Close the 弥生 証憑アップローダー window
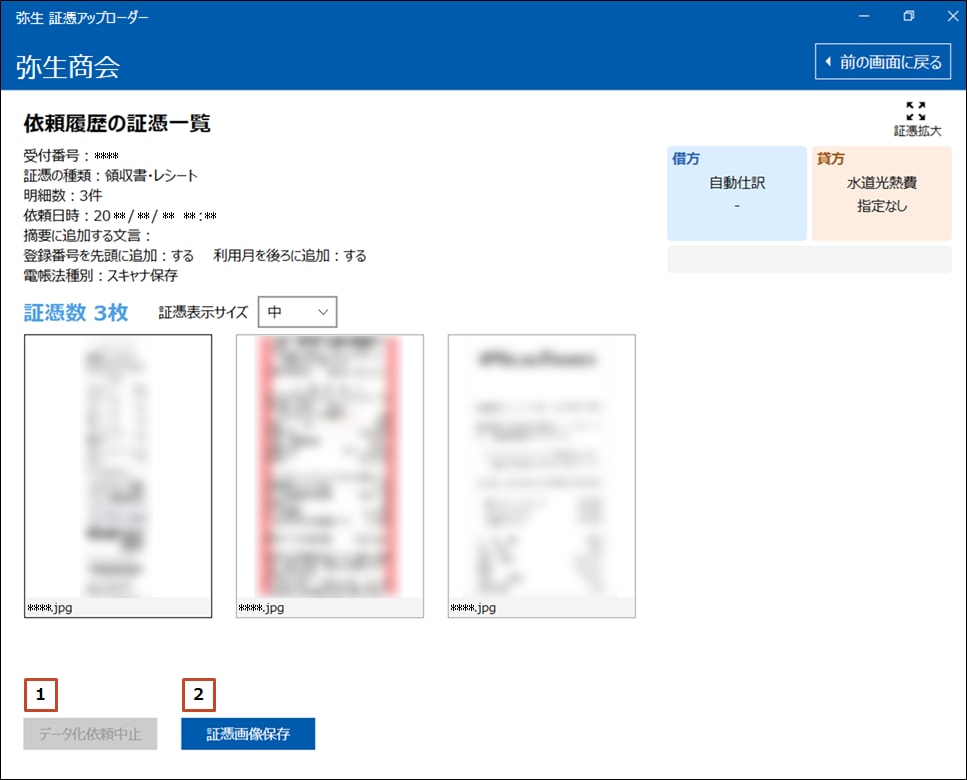Viewport: 967px width, 780px height. coord(951,16)
